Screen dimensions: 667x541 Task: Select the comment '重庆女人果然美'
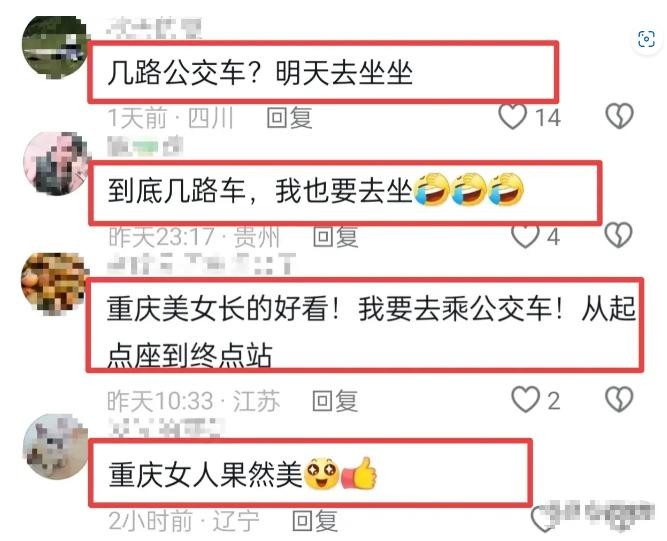pyautogui.click(x=242, y=474)
